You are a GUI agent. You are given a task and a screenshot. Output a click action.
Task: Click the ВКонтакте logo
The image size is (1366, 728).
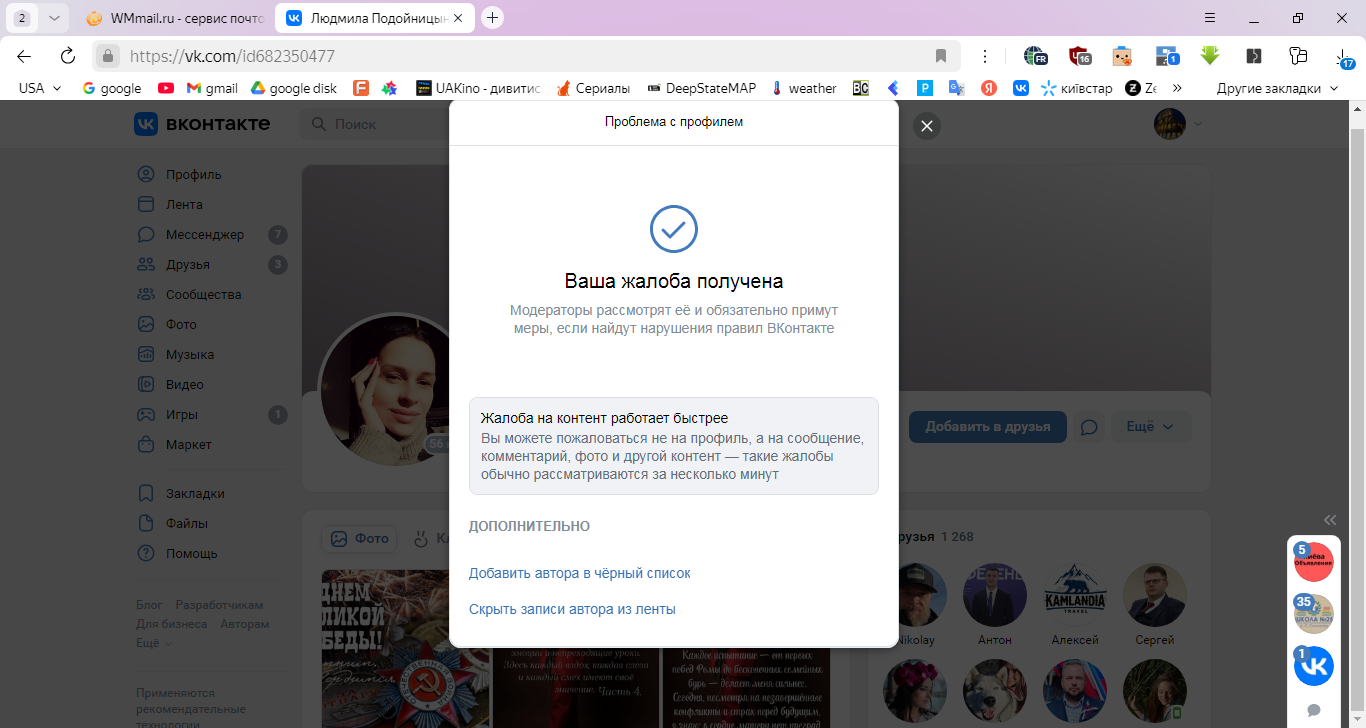pos(202,124)
